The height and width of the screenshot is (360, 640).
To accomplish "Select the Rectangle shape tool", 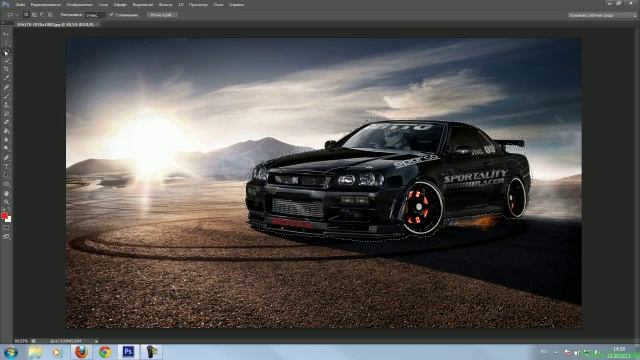I will pyautogui.click(x=6, y=184).
